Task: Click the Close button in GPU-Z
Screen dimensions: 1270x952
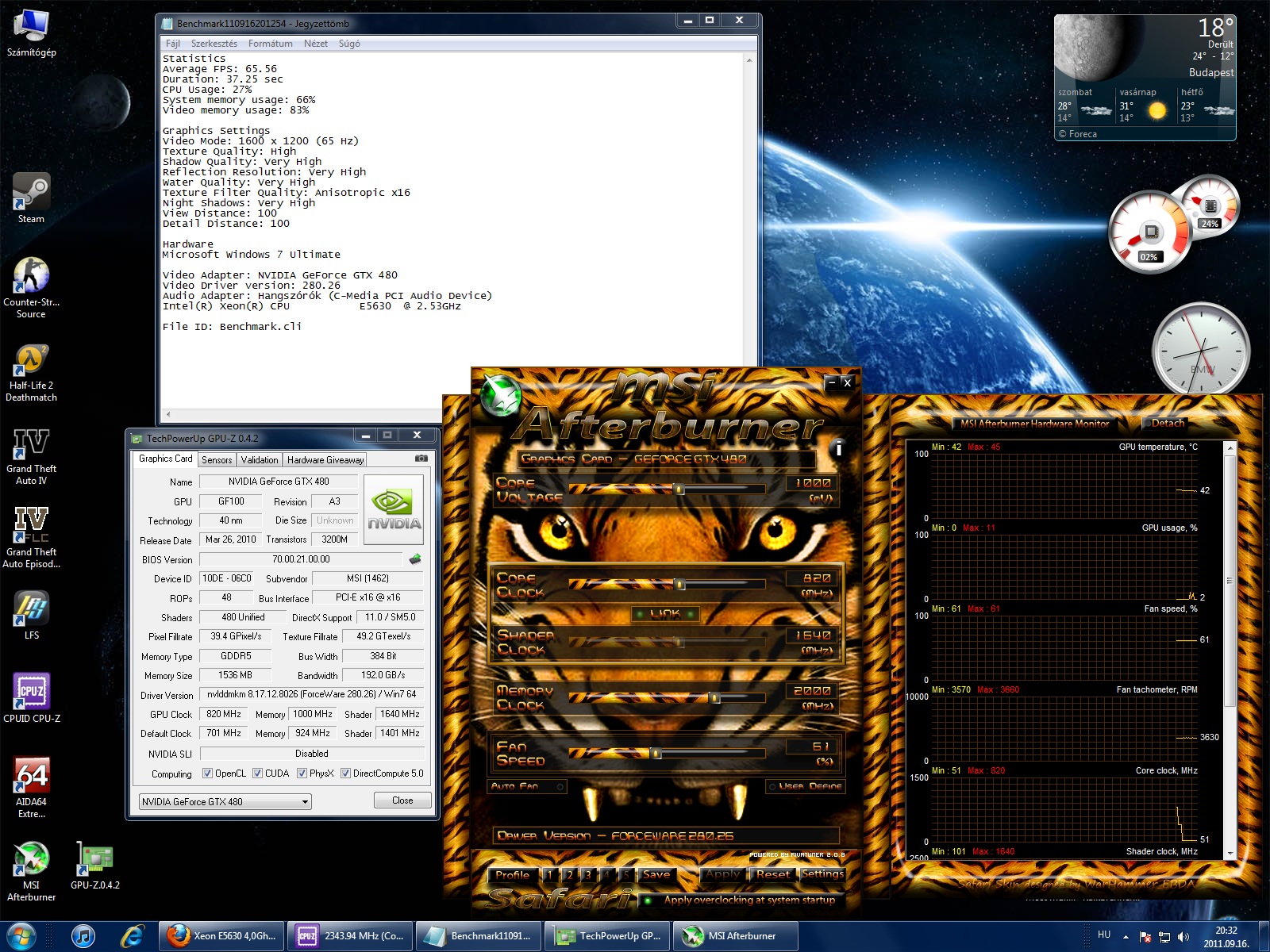Action: coord(402,800)
